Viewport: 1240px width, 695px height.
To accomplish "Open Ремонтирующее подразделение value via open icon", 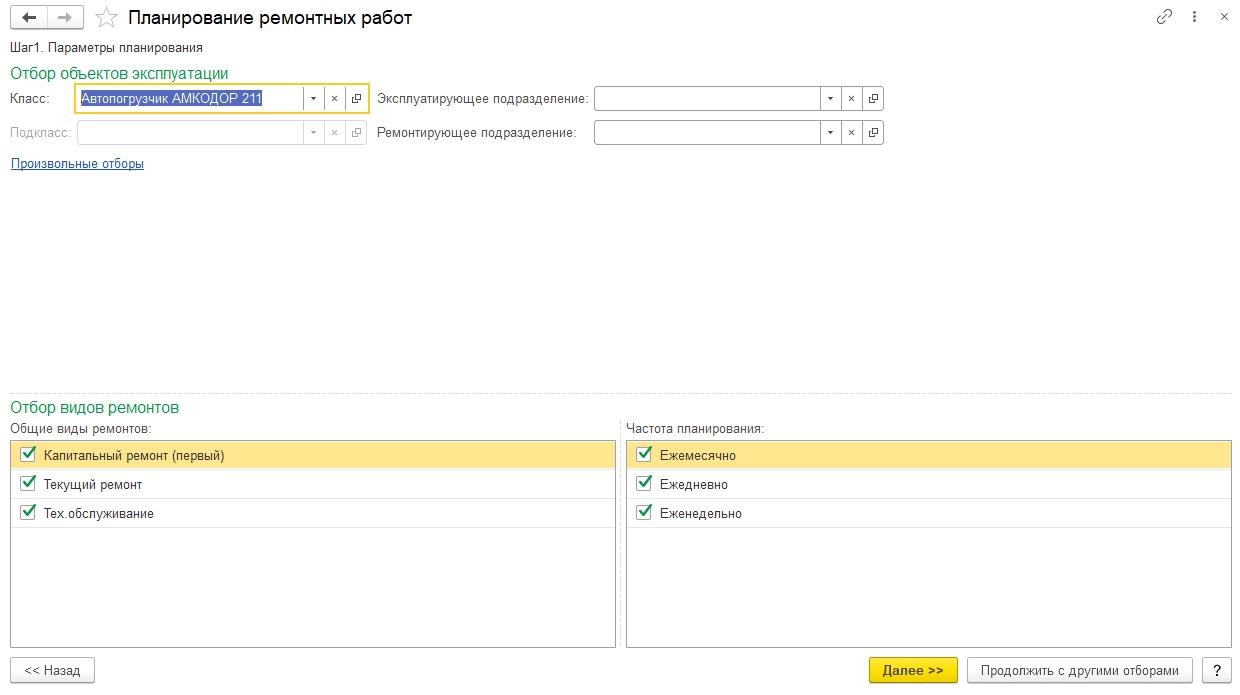I will pyautogui.click(x=873, y=132).
